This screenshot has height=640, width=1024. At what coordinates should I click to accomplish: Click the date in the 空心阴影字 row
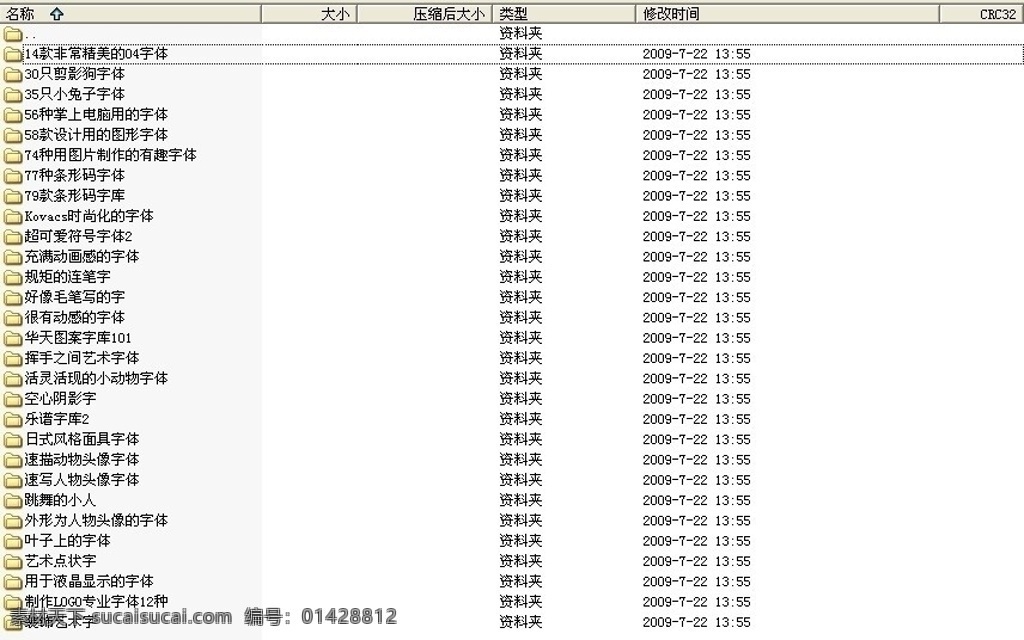[696, 399]
